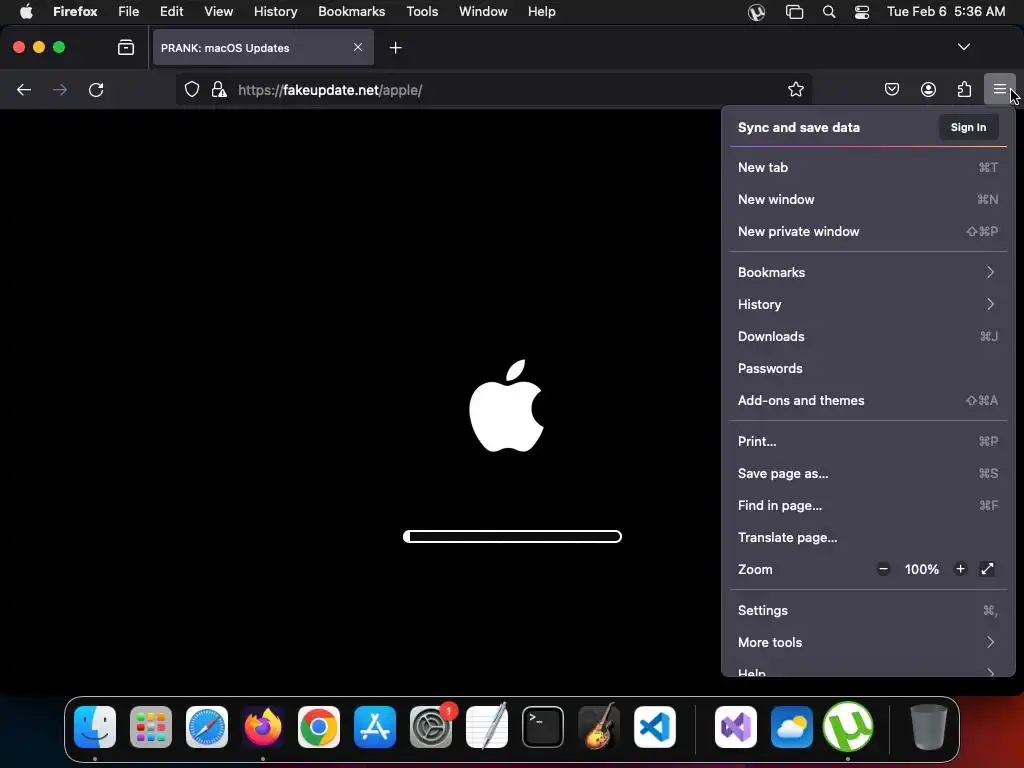Open the Window menu
Image resolution: width=1024 pixels, height=768 pixels.
tap(483, 12)
